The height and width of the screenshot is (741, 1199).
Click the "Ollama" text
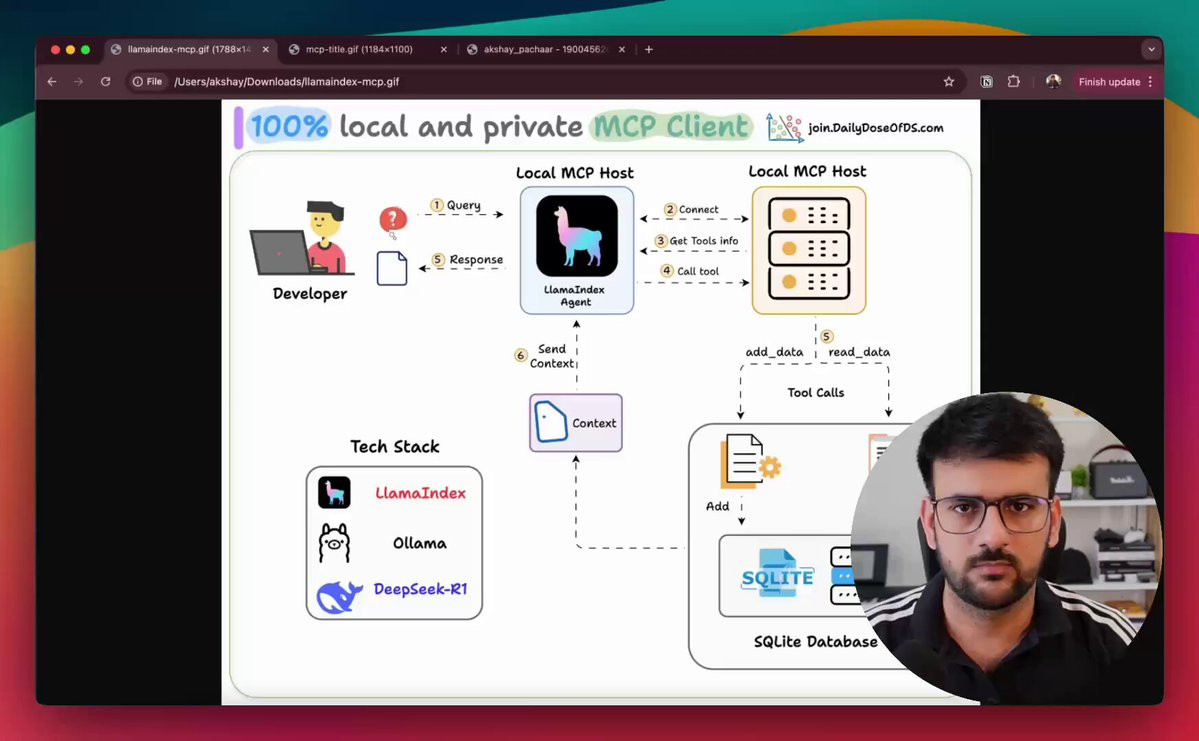pyautogui.click(x=420, y=543)
